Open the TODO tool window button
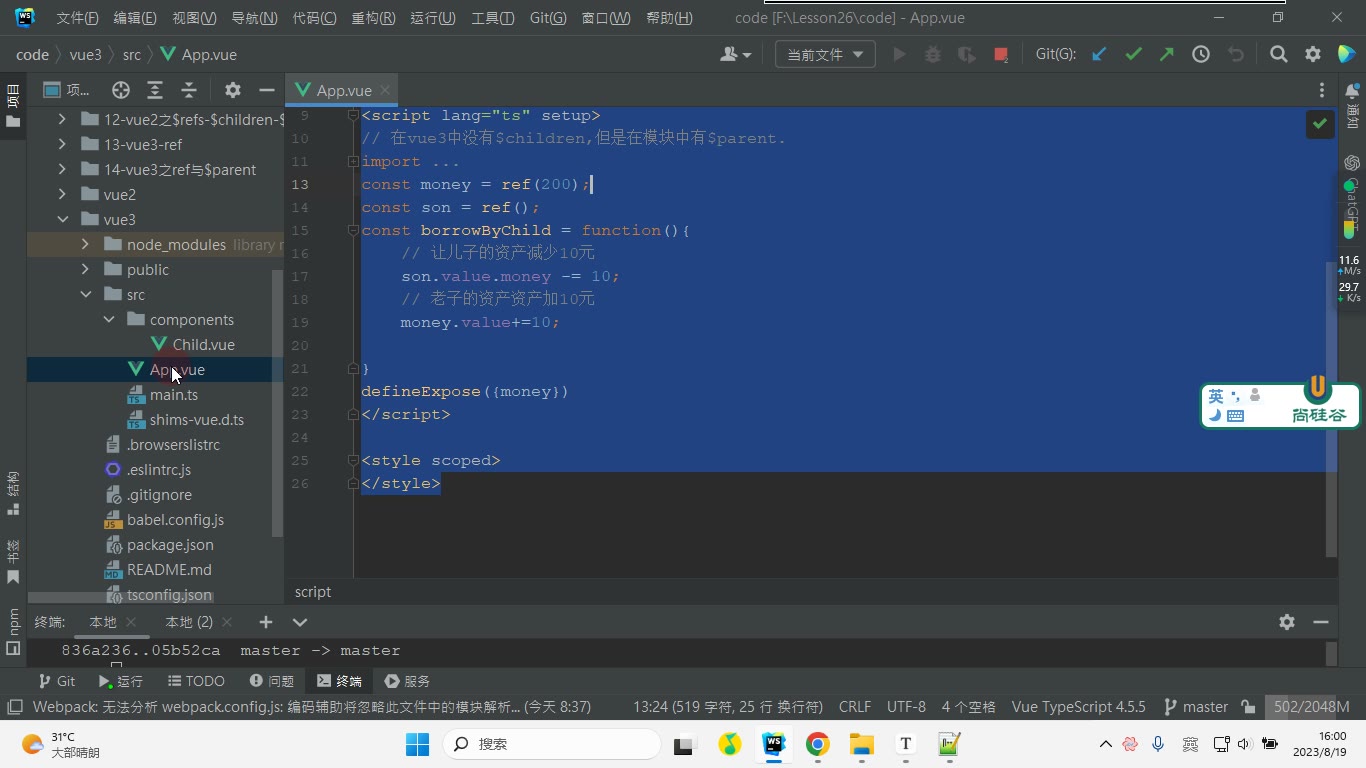The image size is (1366, 768). (x=196, y=681)
